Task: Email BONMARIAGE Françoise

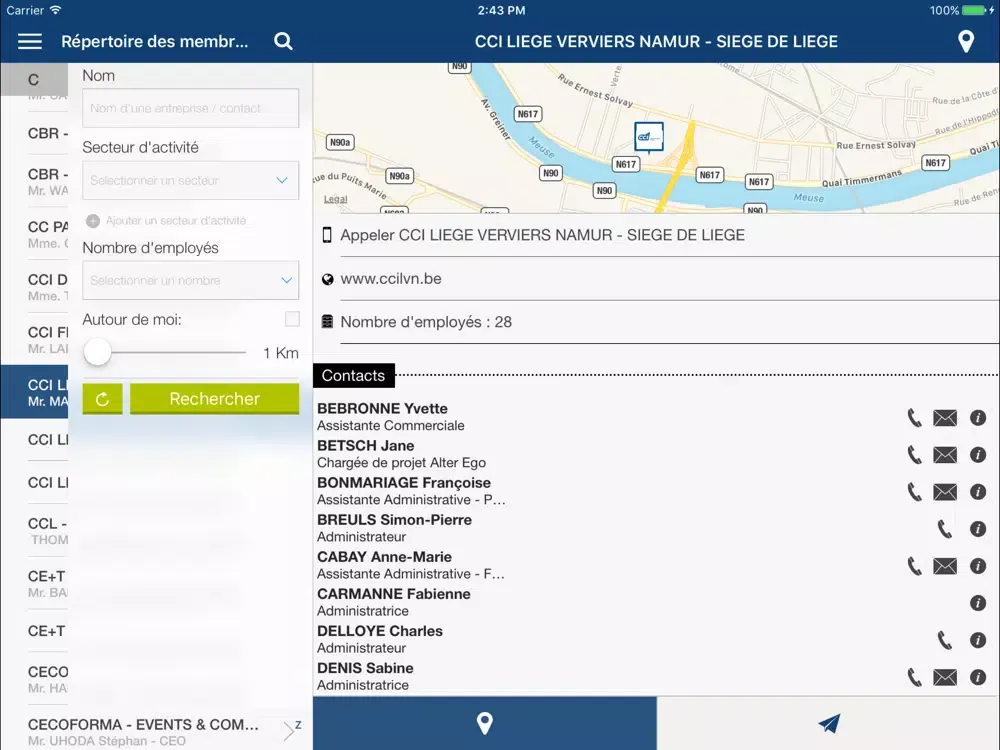Action: 945,492
